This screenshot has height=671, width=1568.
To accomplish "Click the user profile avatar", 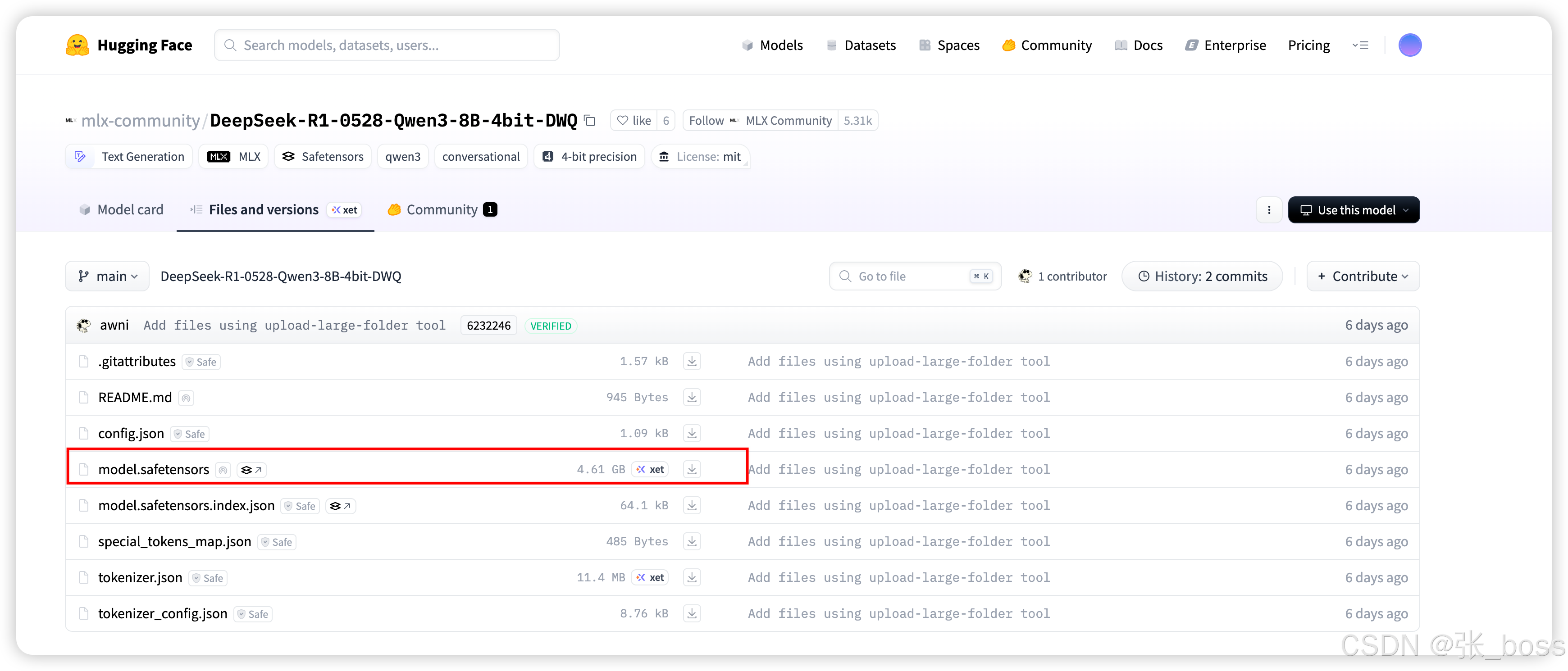I will (x=1409, y=45).
